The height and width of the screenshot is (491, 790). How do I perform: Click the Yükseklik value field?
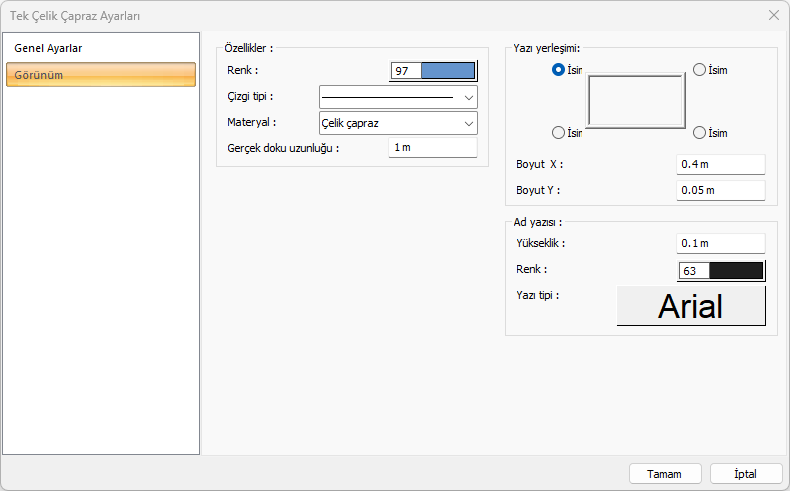(720, 243)
